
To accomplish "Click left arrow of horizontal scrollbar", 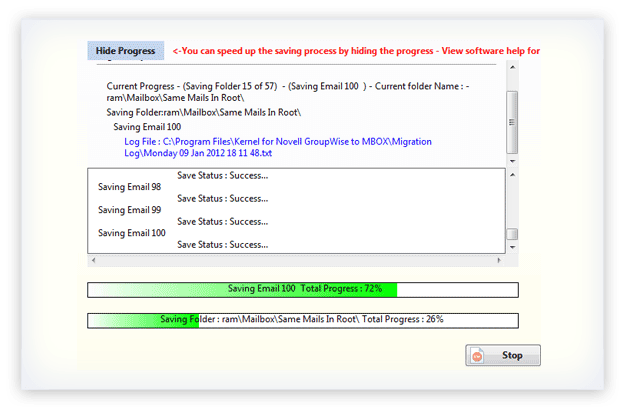I will point(93,260).
